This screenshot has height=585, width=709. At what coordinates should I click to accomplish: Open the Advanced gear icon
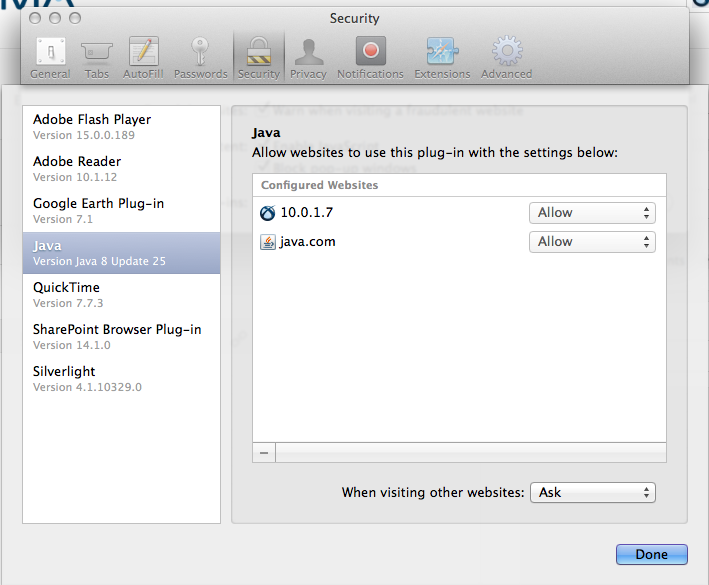[507, 51]
